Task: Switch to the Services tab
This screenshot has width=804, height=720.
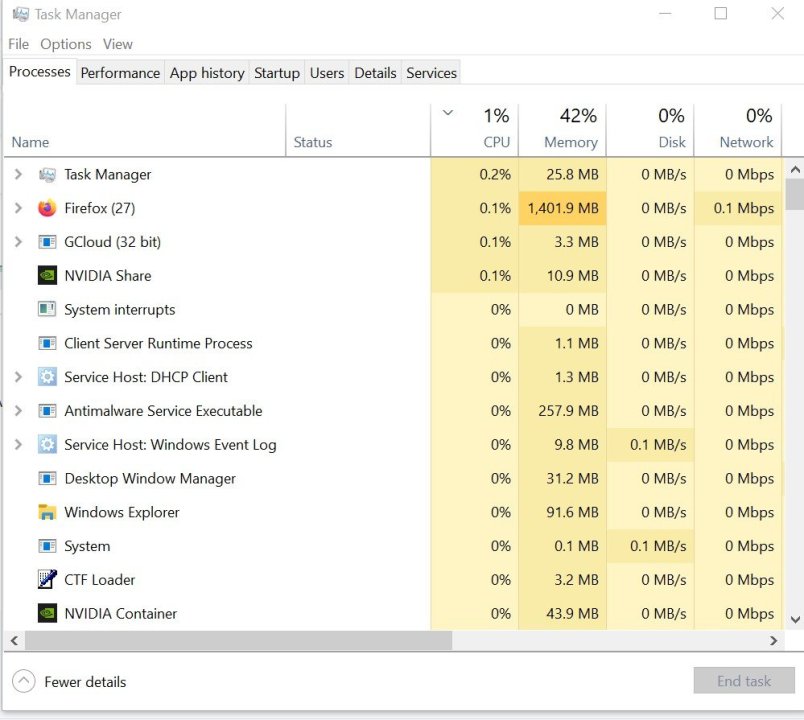Action: tap(431, 72)
